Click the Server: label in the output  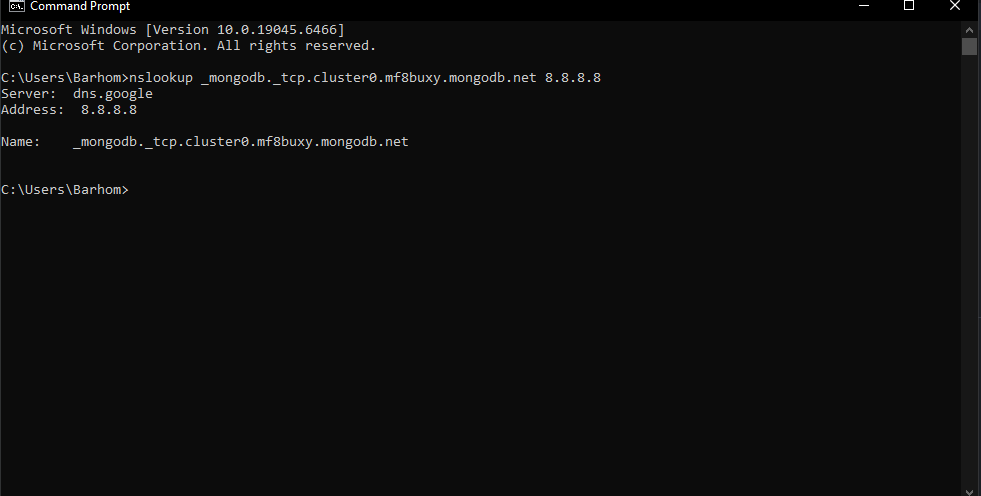28,94
